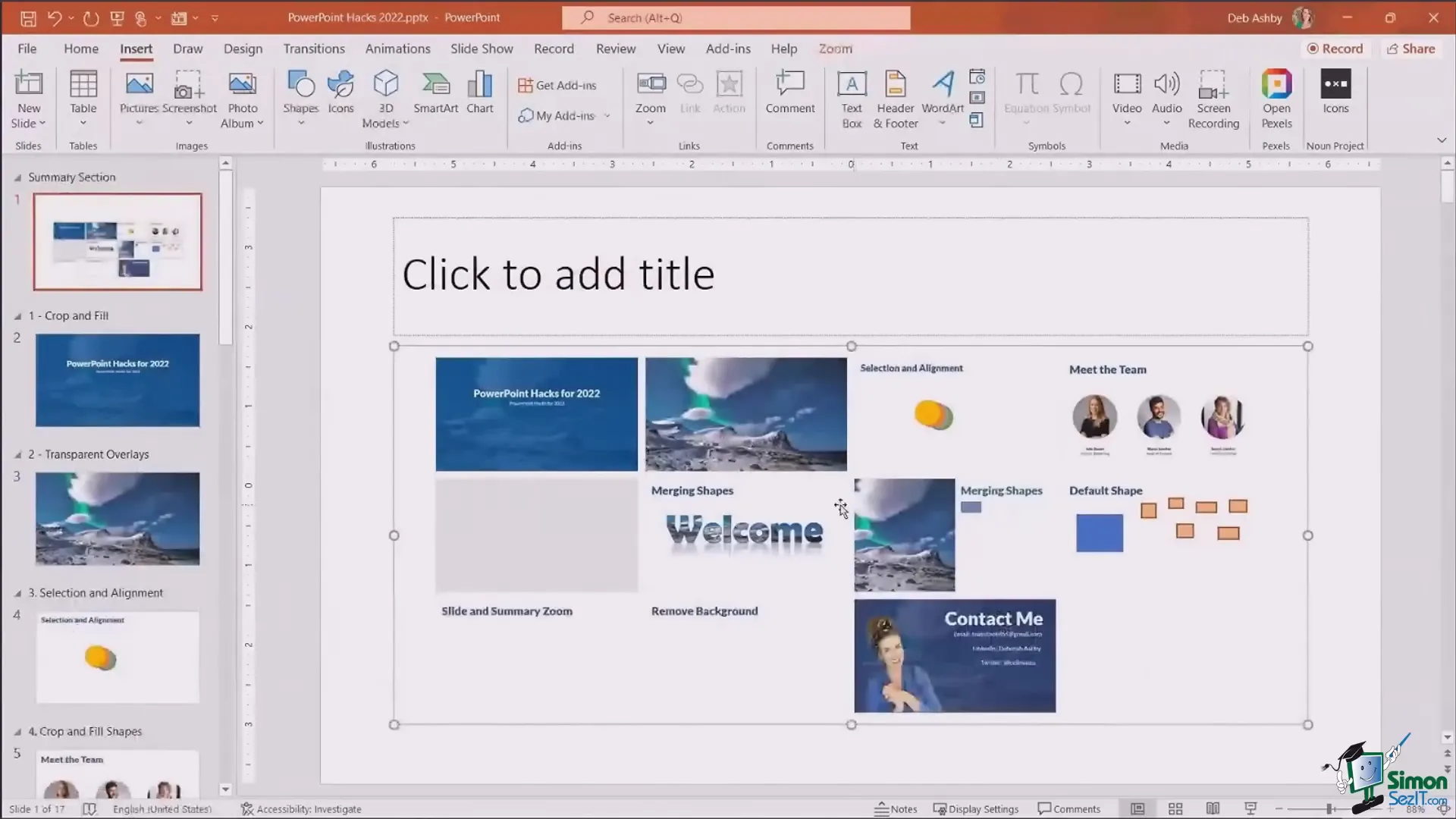The height and width of the screenshot is (819, 1456).
Task: Start Slide Show from status bar
Action: tap(1250, 809)
